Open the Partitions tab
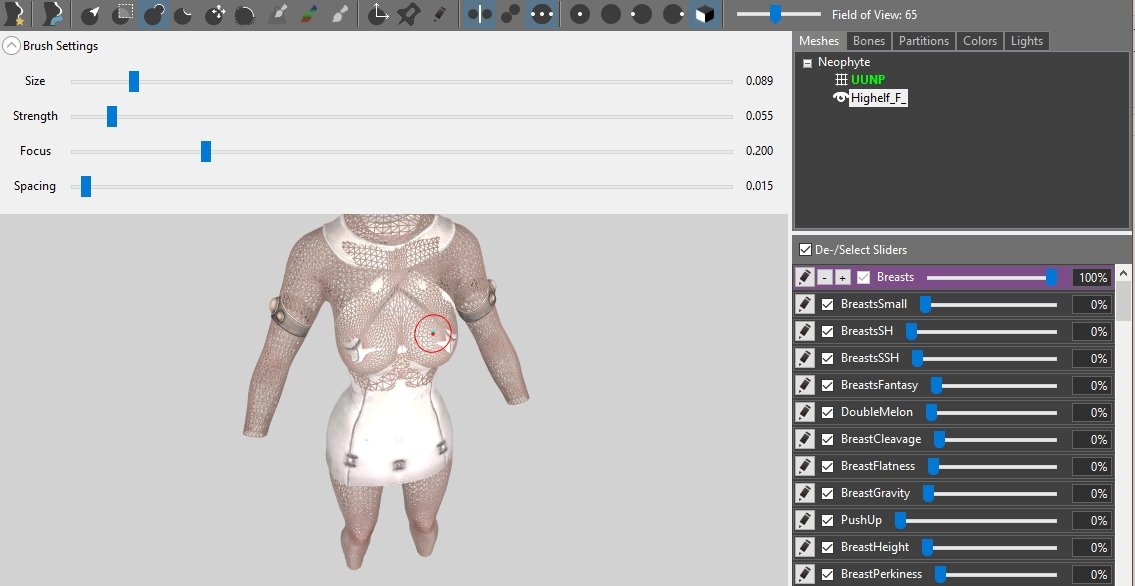 click(923, 41)
